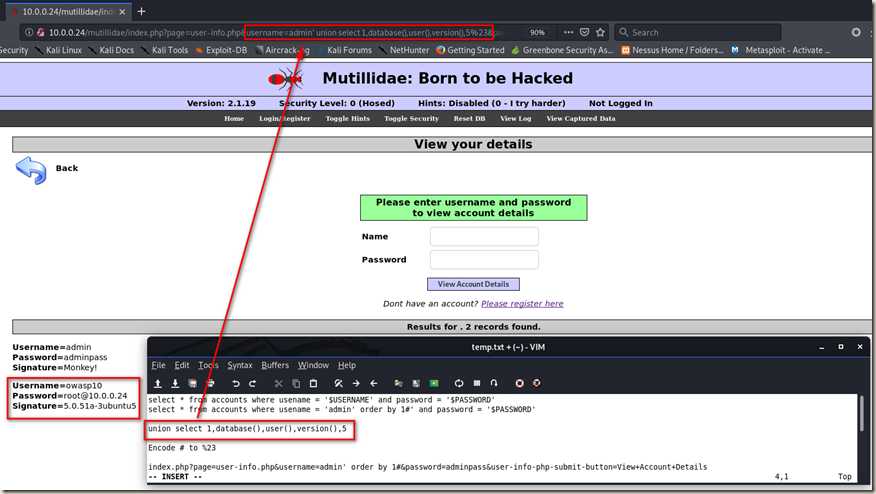This screenshot has width=876, height=494.
Task: Open the Exploit-DB bookmark
Action: click(x=221, y=50)
